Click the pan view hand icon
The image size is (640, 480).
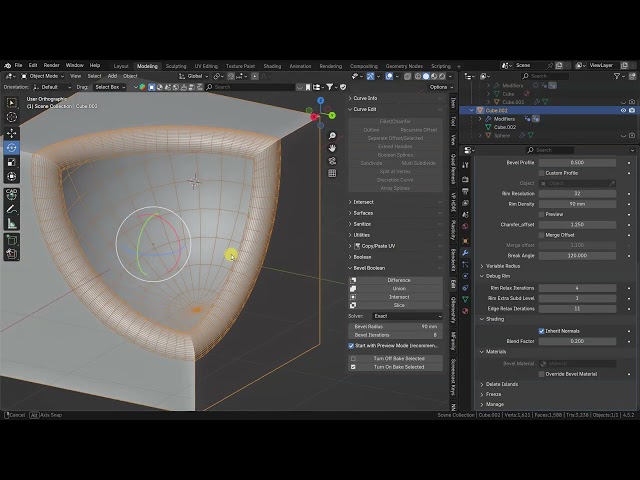click(x=332, y=148)
